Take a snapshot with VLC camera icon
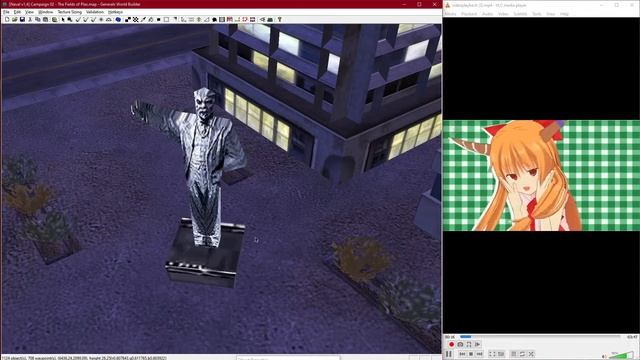This screenshot has width=640, height=360. tap(460, 344)
